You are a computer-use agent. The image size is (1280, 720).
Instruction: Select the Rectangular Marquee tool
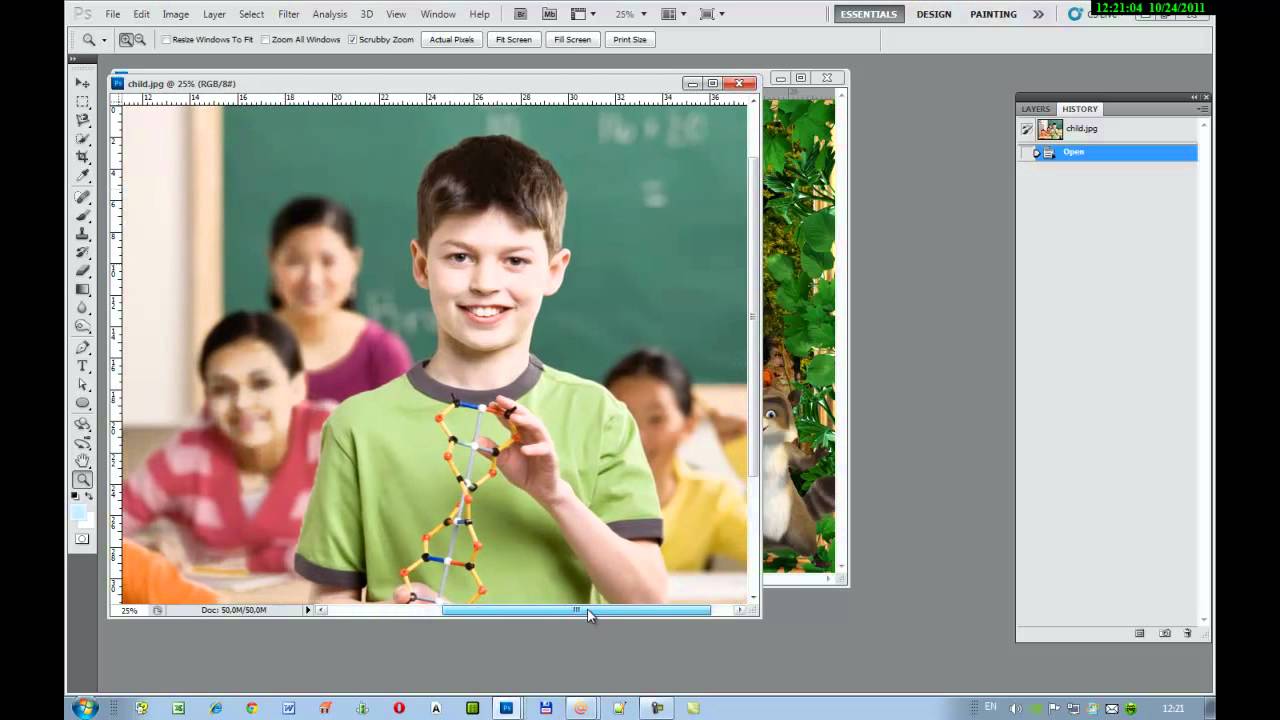83,102
